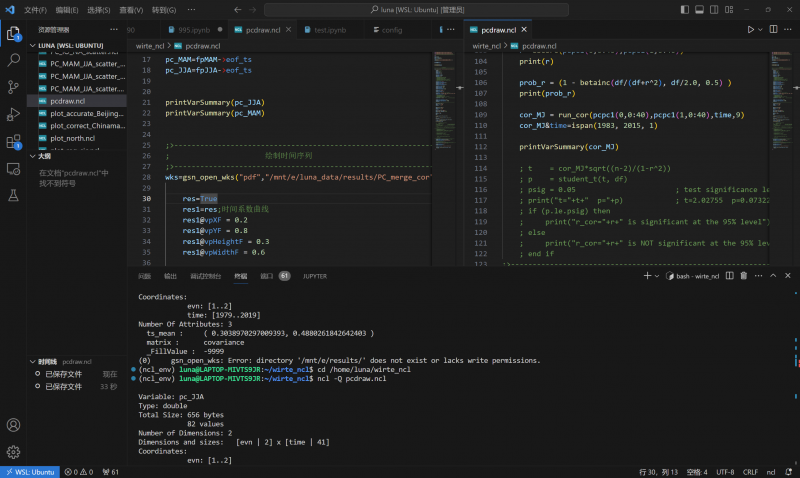
Task: Open the Testing flask view
Action: coord(14,196)
